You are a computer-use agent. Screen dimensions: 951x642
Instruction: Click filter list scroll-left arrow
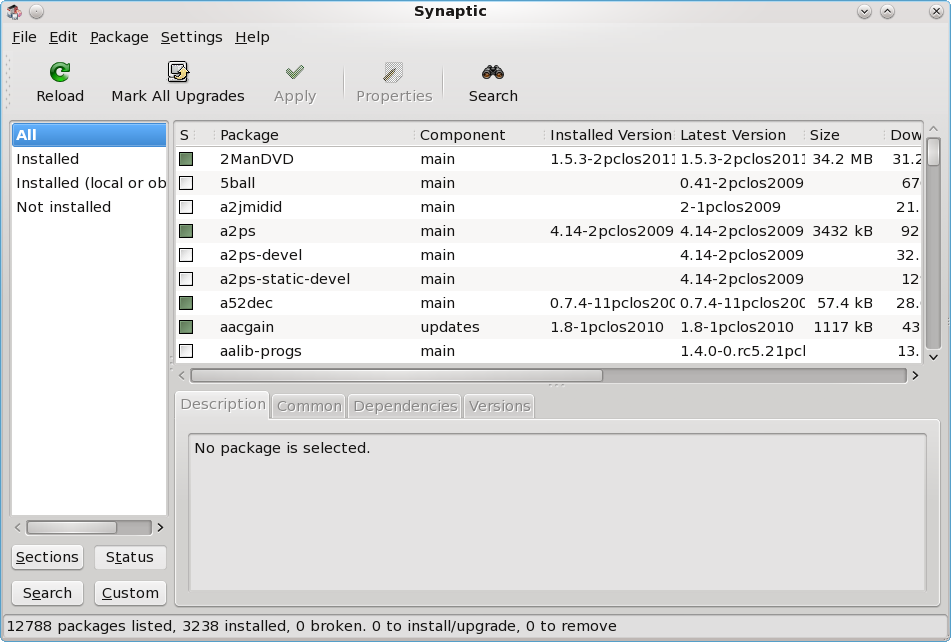(x=18, y=527)
